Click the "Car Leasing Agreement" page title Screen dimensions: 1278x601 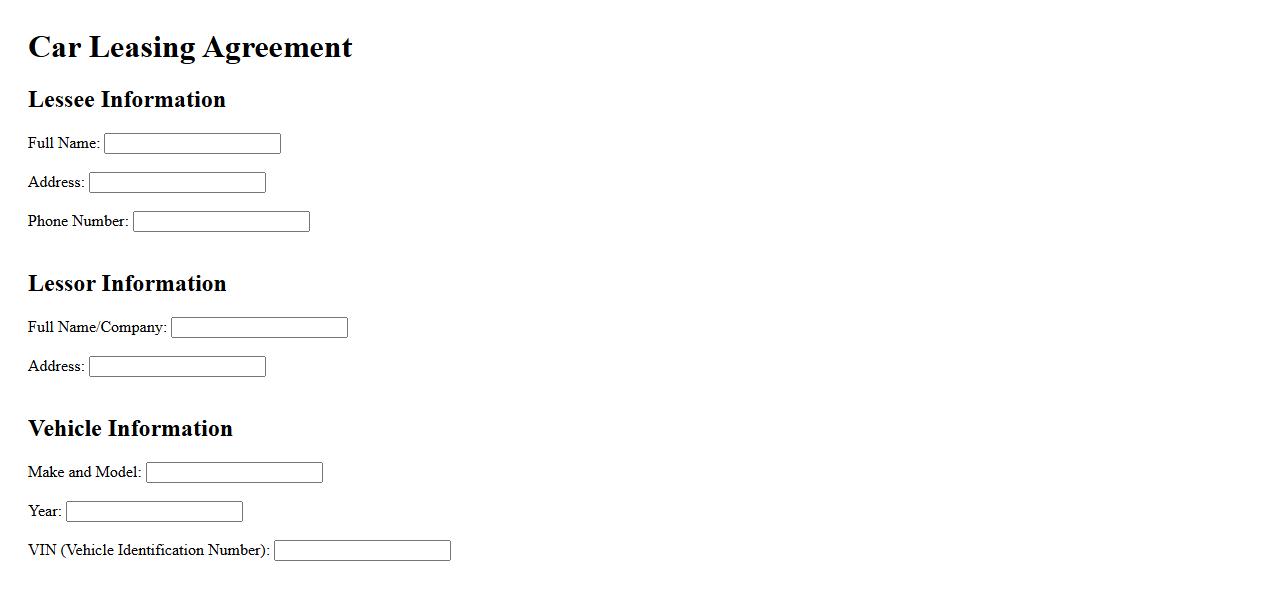coord(190,47)
